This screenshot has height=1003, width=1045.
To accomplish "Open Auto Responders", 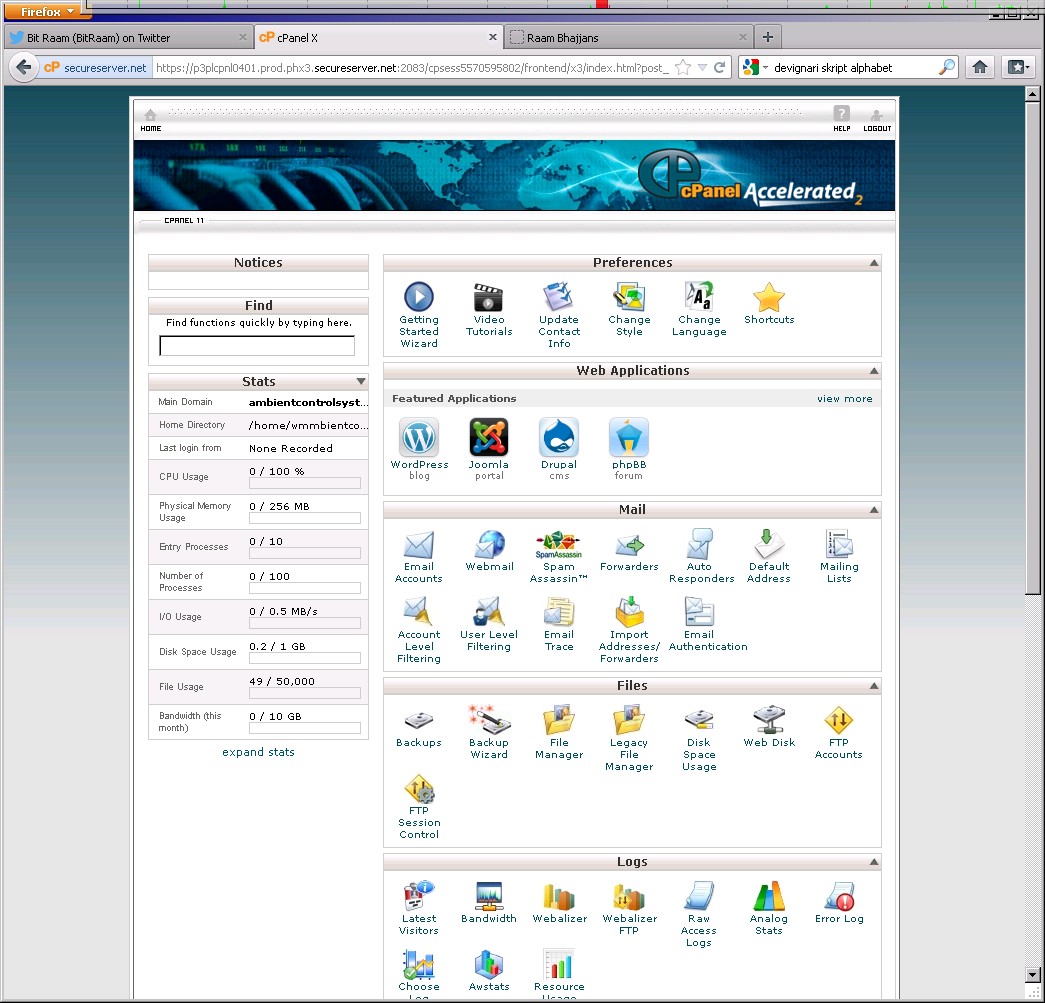I will 701,556.
